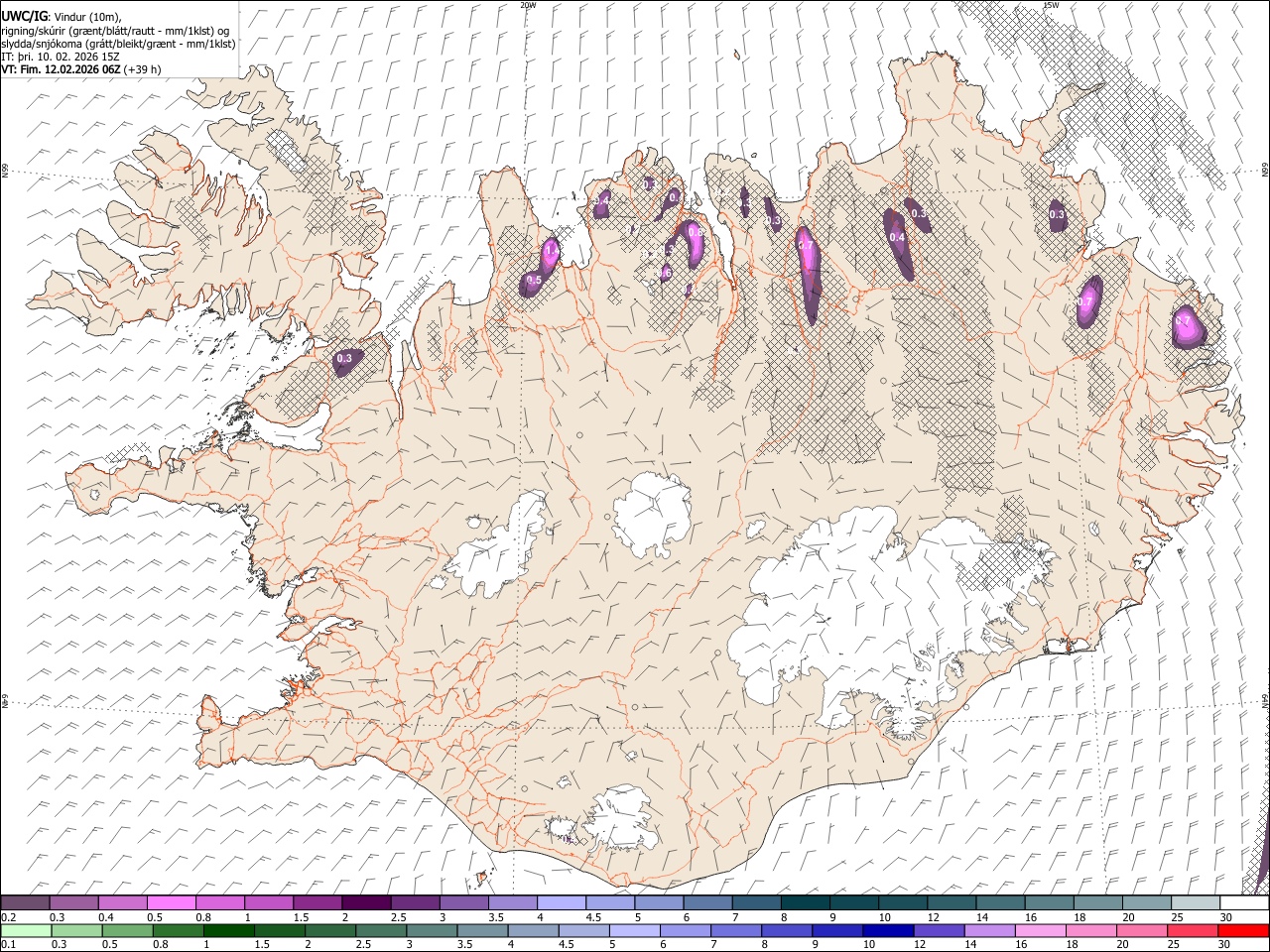
Task: Click the '30' label in the bottom legend row
Action: 1222,945
